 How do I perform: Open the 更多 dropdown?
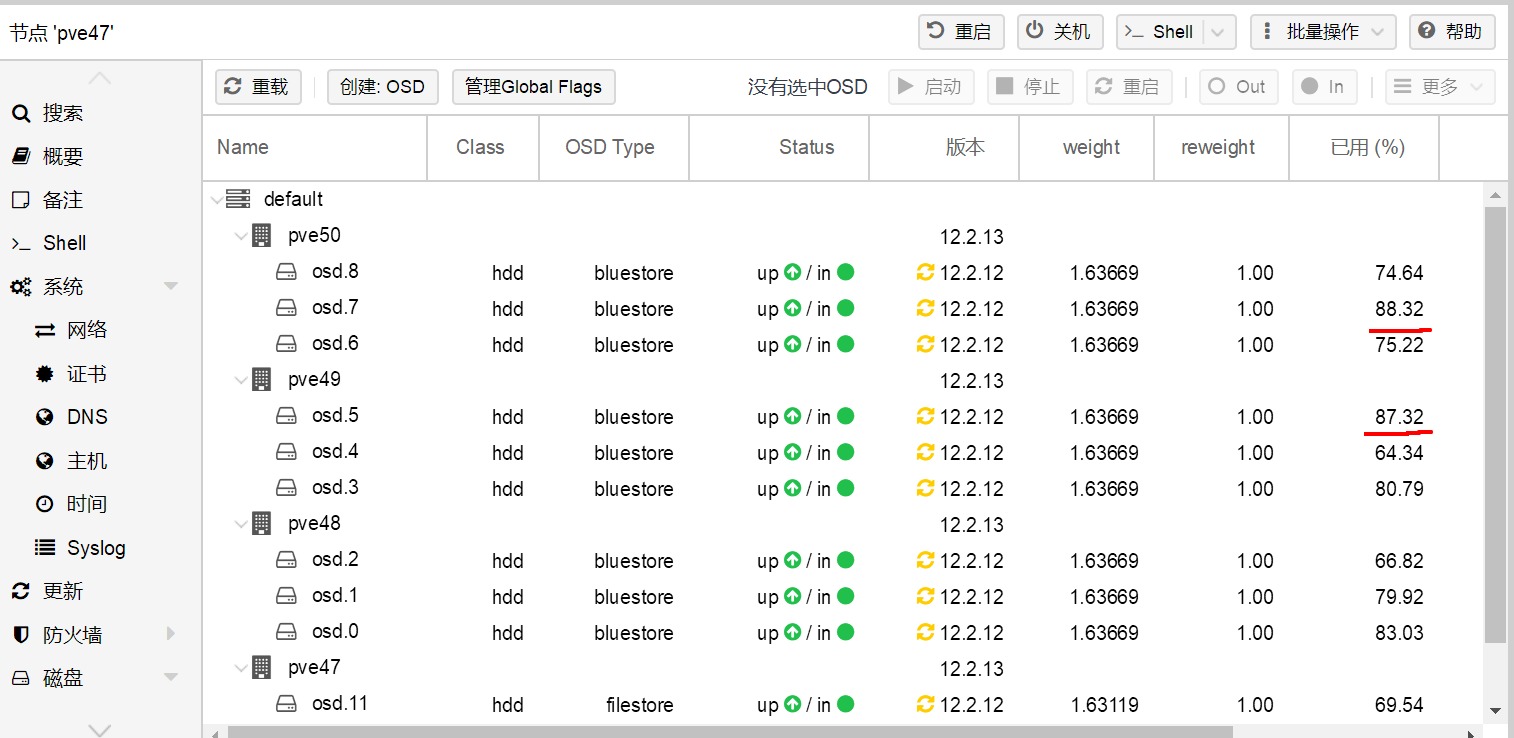click(x=1440, y=87)
